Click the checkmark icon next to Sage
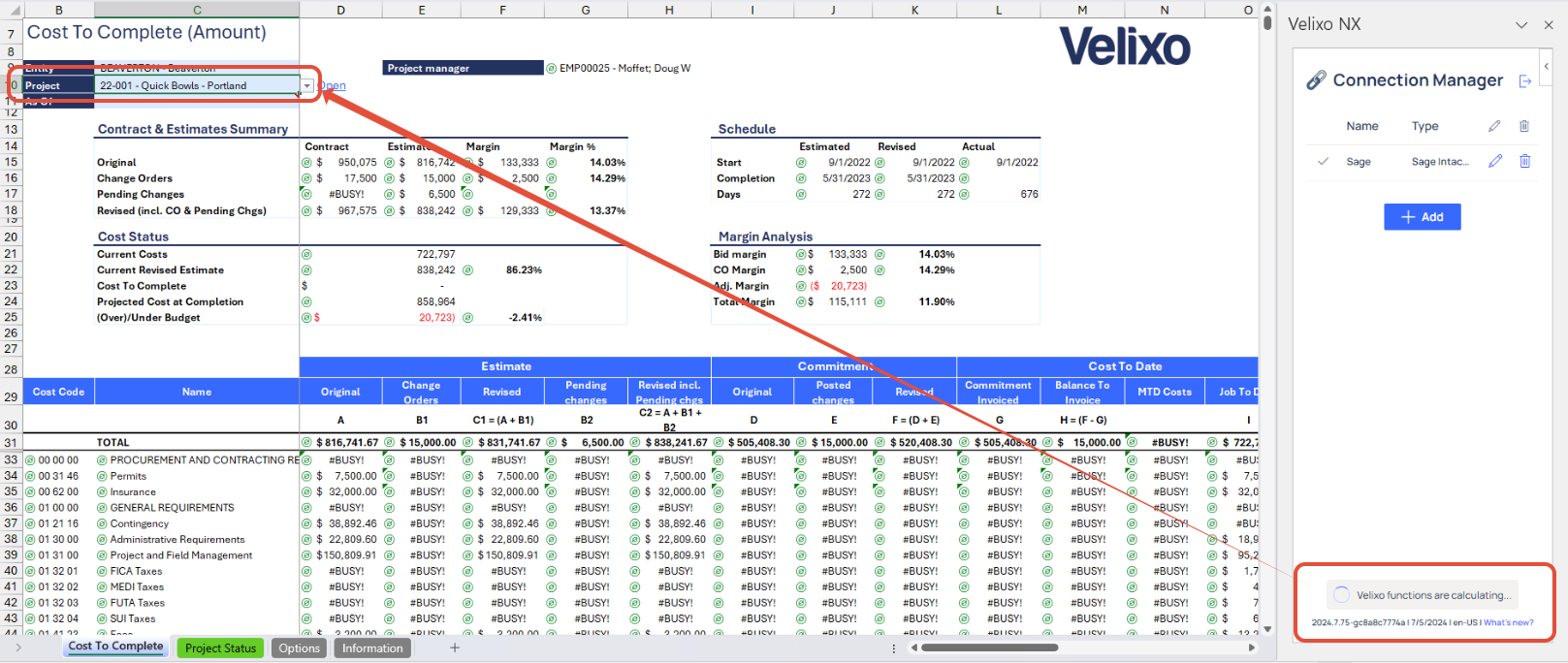 click(1323, 161)
